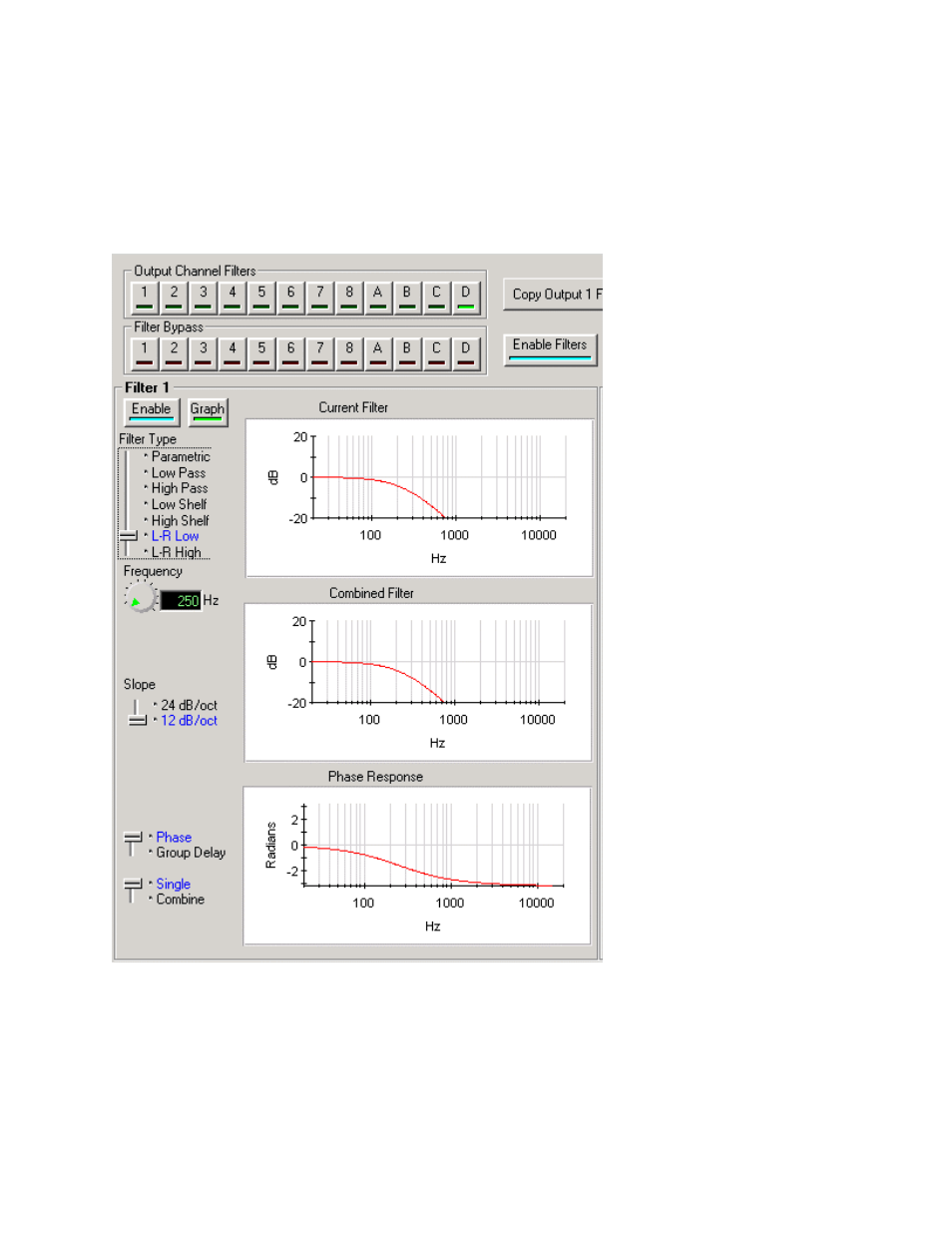Click the Enable Filters button
Screen dimensions: 952x1233
click(550, 349)
